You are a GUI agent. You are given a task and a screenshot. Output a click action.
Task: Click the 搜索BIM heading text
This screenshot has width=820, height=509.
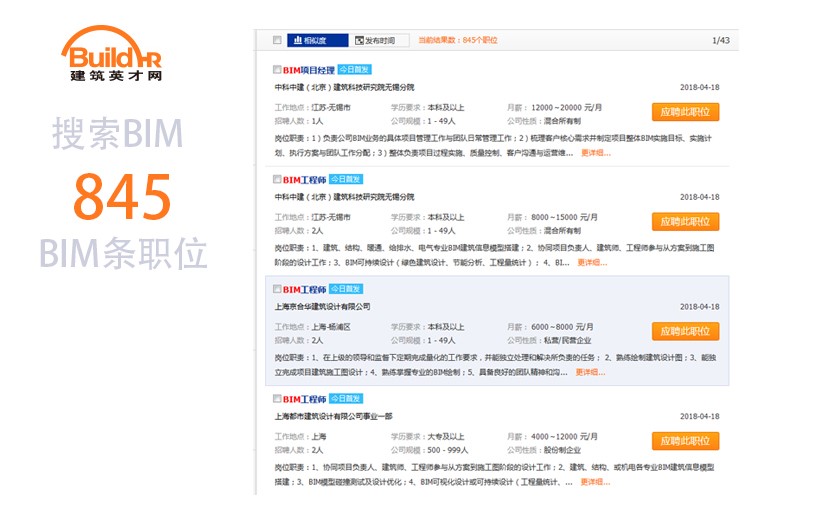pyautogui.click(x=117, y=133)
